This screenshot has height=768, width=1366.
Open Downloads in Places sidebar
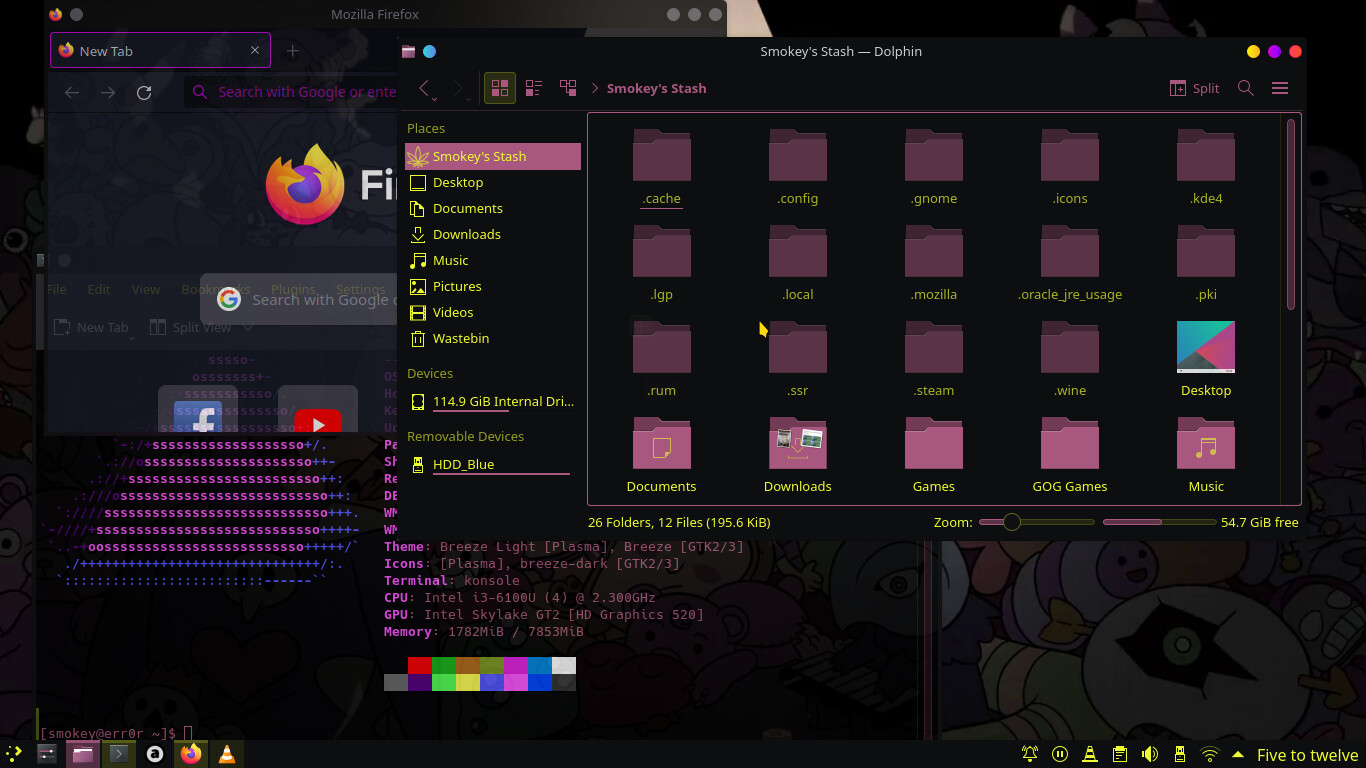point(492,234)
